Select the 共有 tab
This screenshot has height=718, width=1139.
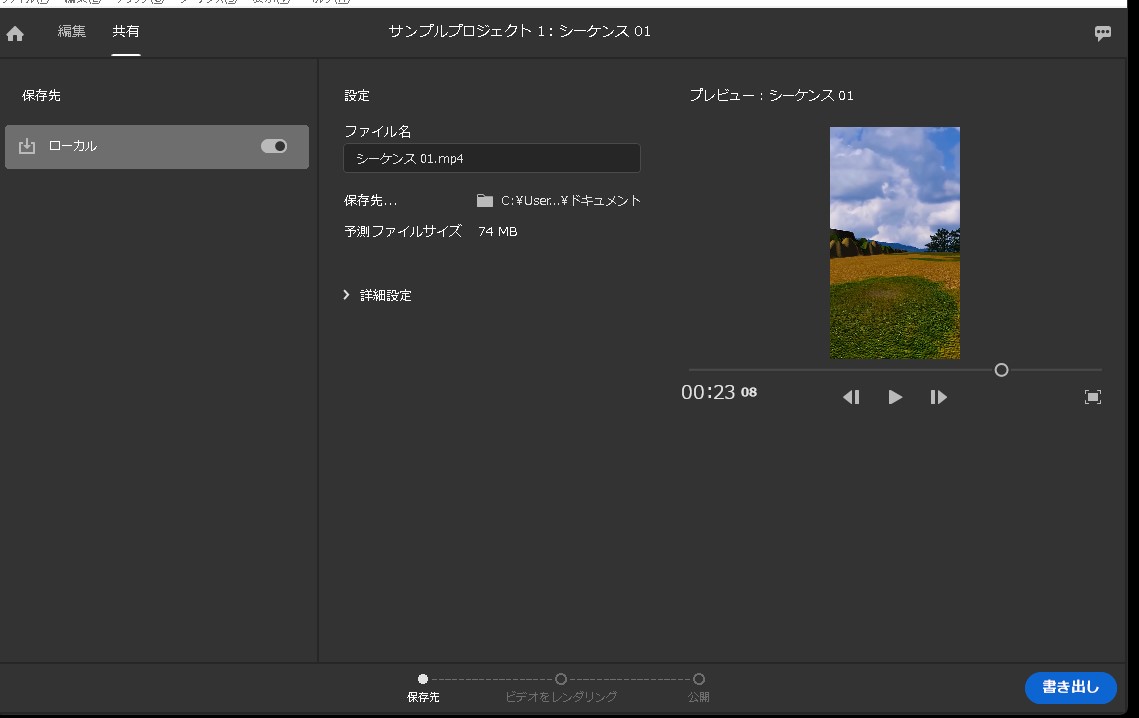[x=124, y=31]
